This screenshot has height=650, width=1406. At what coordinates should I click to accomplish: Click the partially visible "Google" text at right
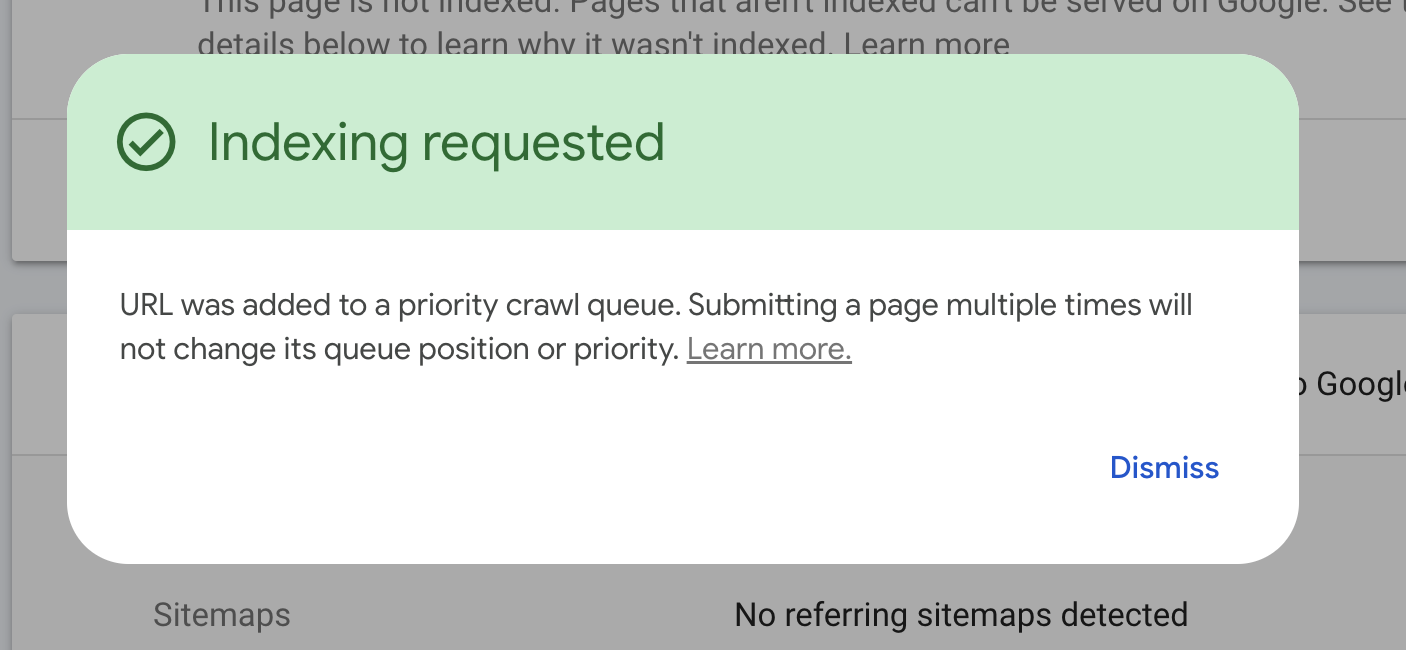pos(1360,384)
